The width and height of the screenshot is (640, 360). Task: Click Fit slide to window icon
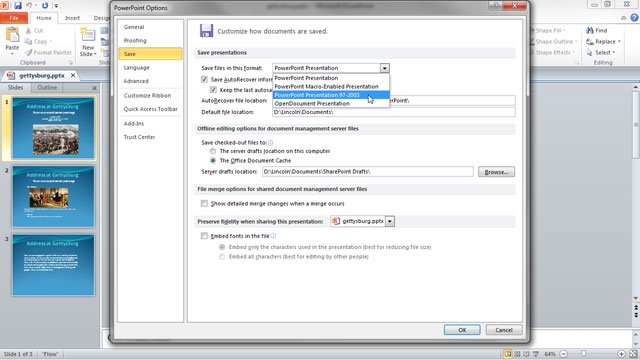633,354
